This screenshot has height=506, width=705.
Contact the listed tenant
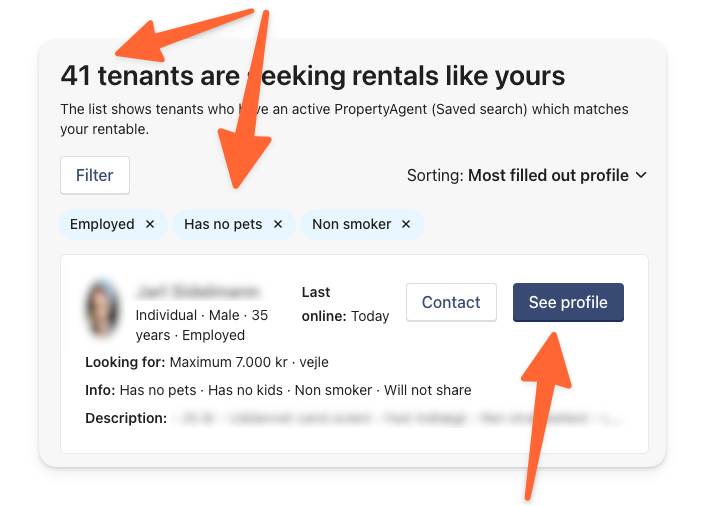(451, 302)
